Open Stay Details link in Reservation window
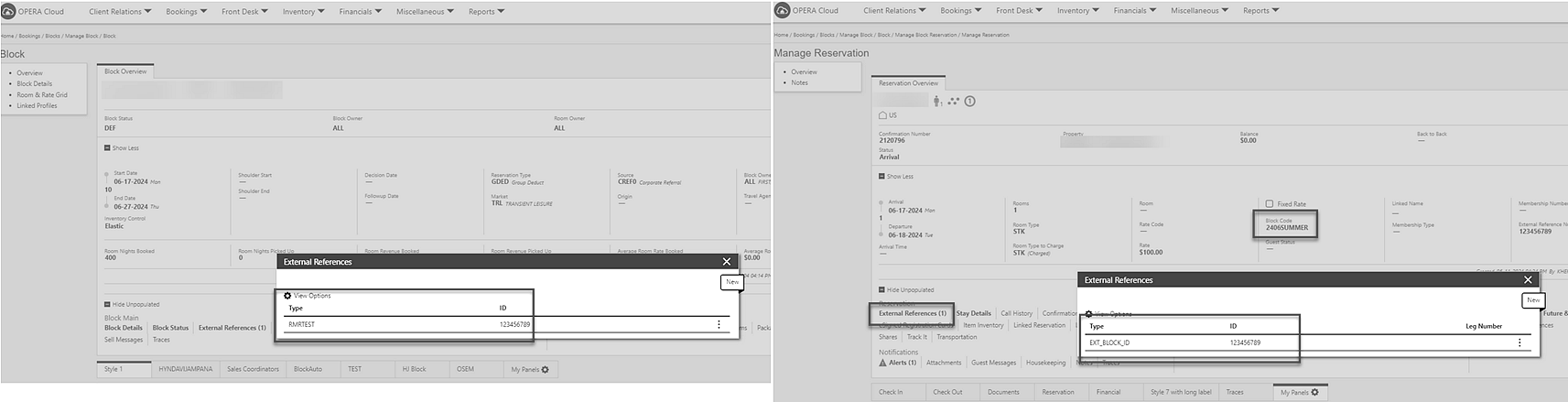 (x=974, y=313)
